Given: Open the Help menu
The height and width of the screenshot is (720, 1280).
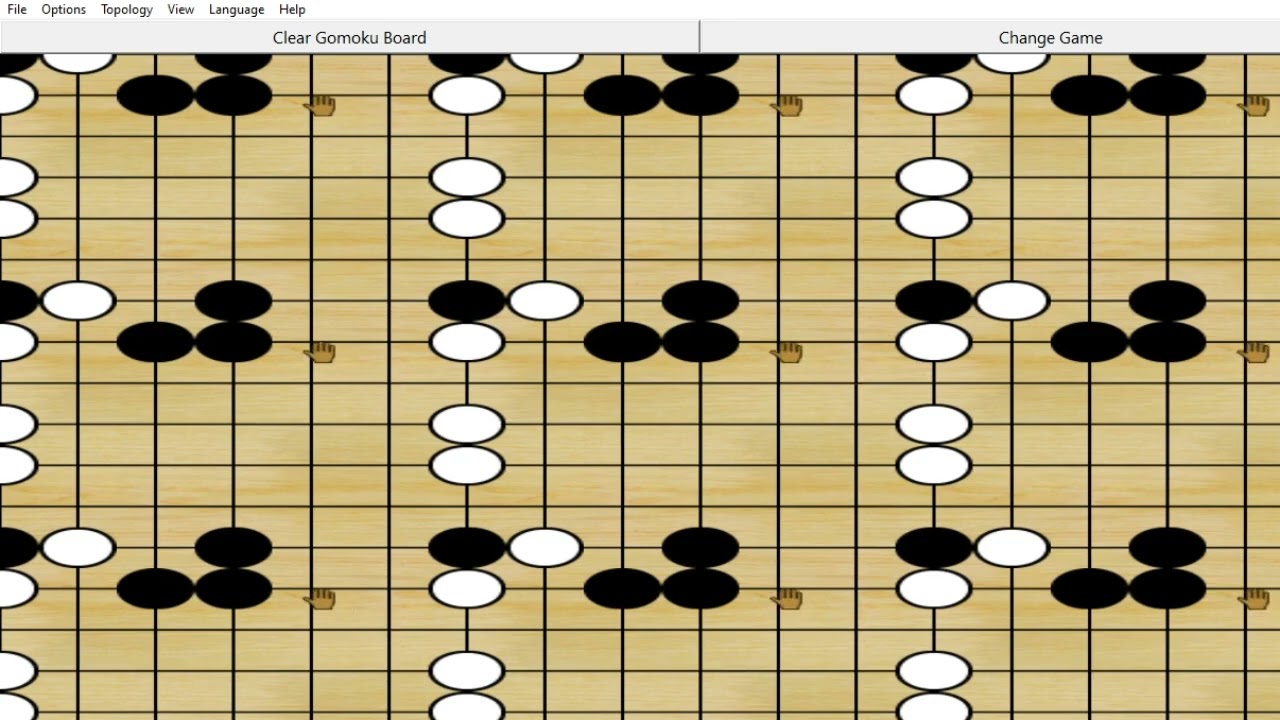Looking at the screenshot, I should point(292,9).
